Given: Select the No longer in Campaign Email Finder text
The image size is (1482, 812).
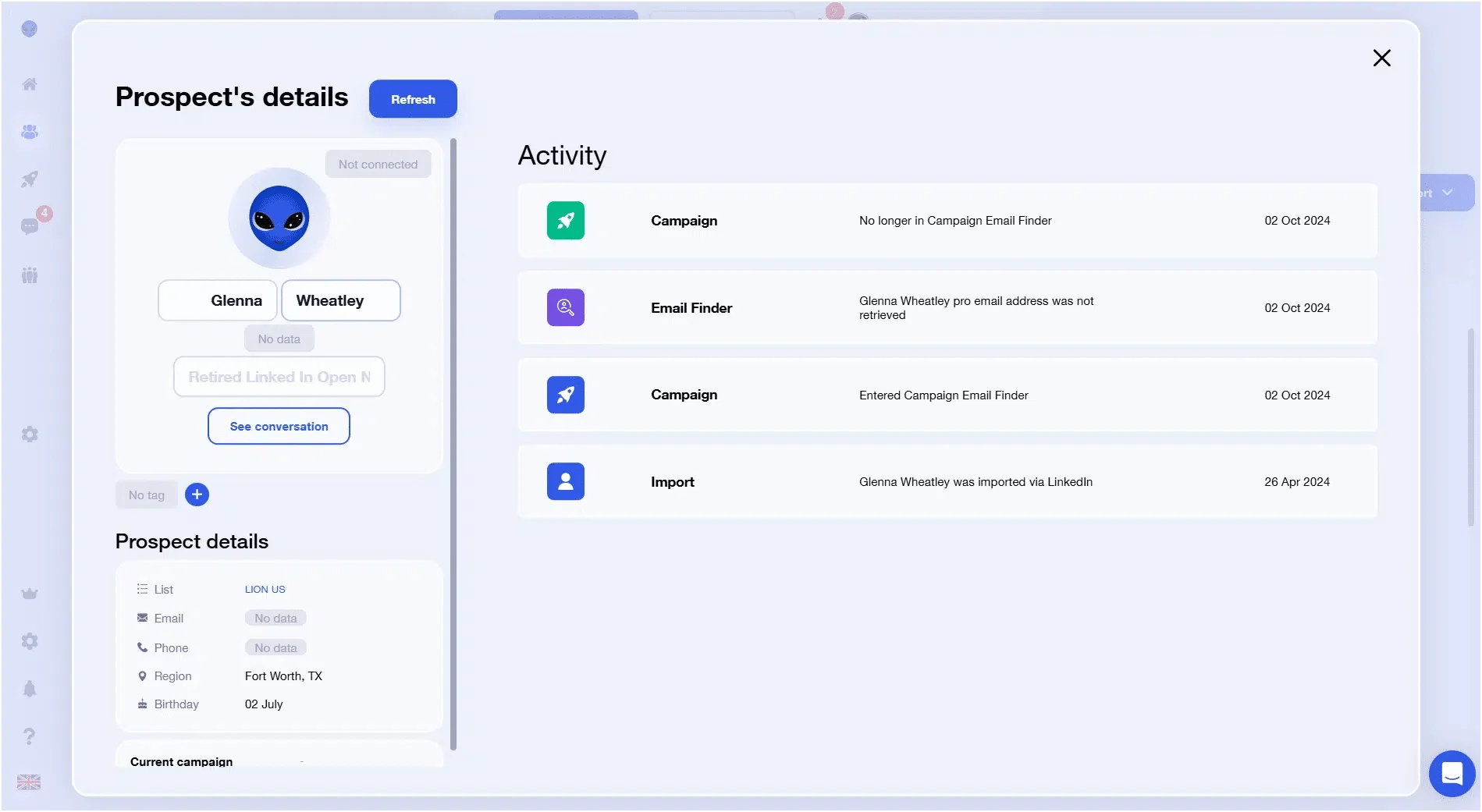Looking at the screenshot, I should 955,221.
